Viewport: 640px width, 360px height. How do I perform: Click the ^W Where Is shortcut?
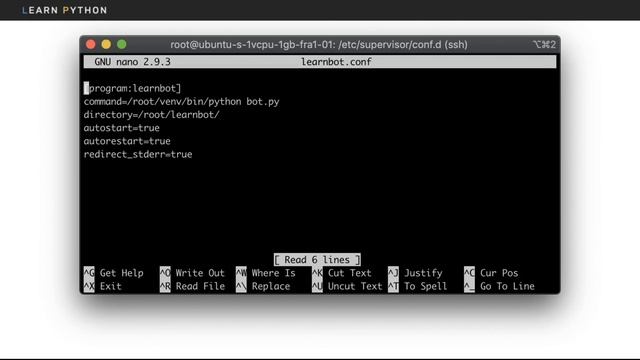coord(266,273)
